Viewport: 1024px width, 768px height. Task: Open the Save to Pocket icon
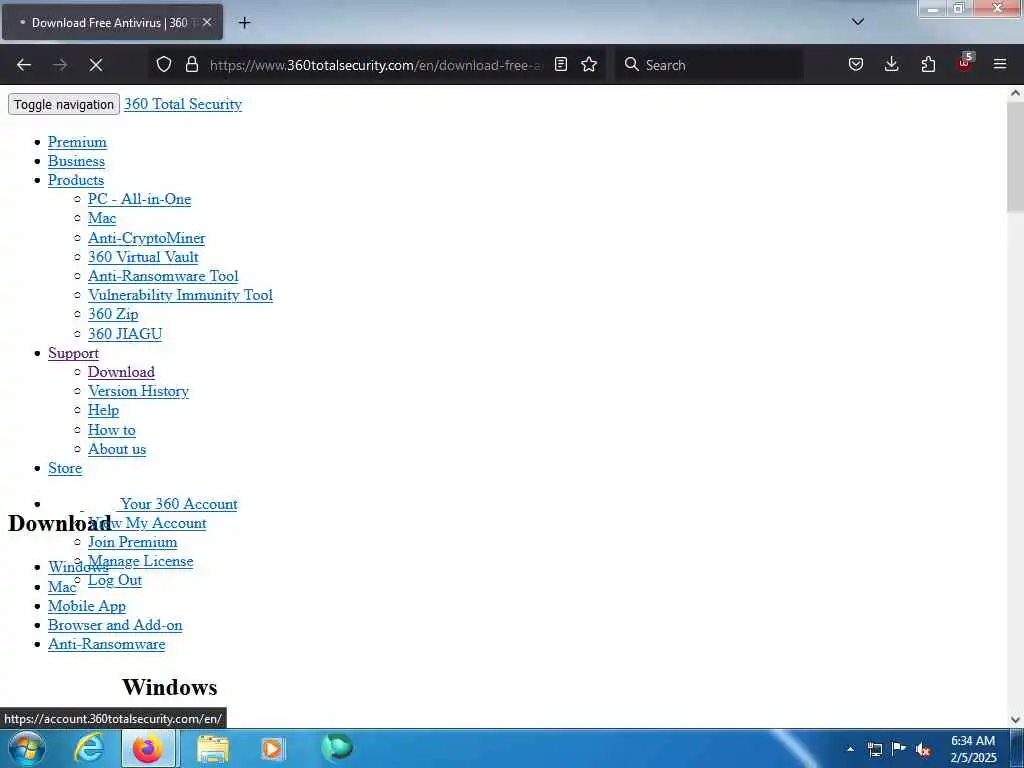[x=856, y=65]
